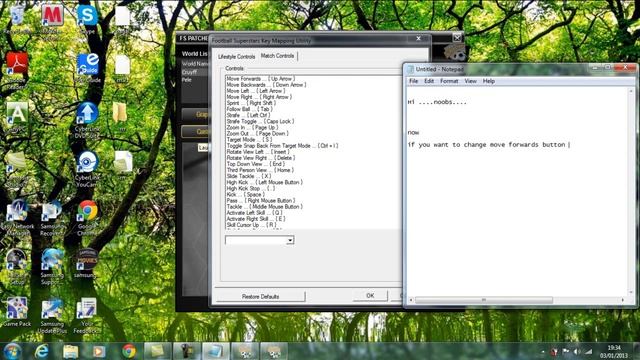Launch Adobe Reader from the desktop
Viewport: 640px width, 360px height.
click(x=17, y=69)
